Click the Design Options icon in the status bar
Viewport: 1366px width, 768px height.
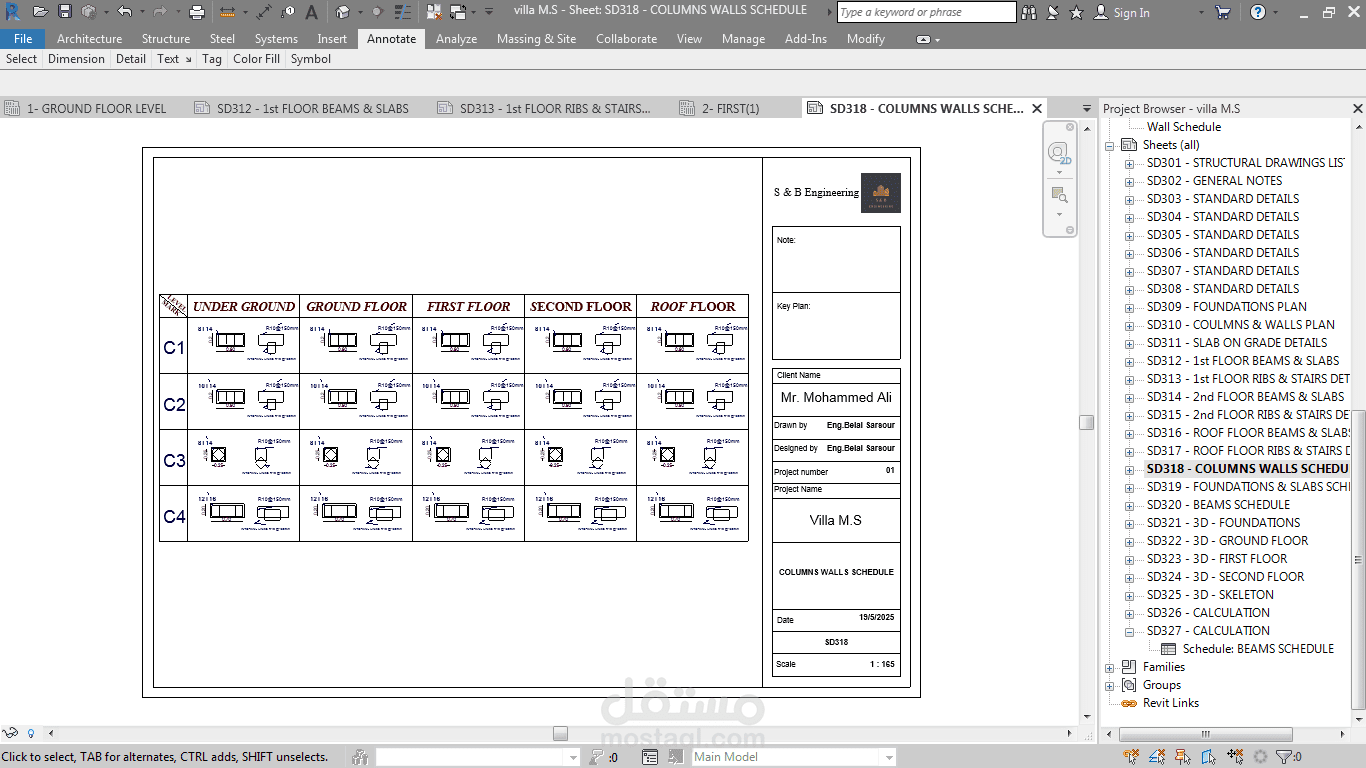click(x=650, y=757)
